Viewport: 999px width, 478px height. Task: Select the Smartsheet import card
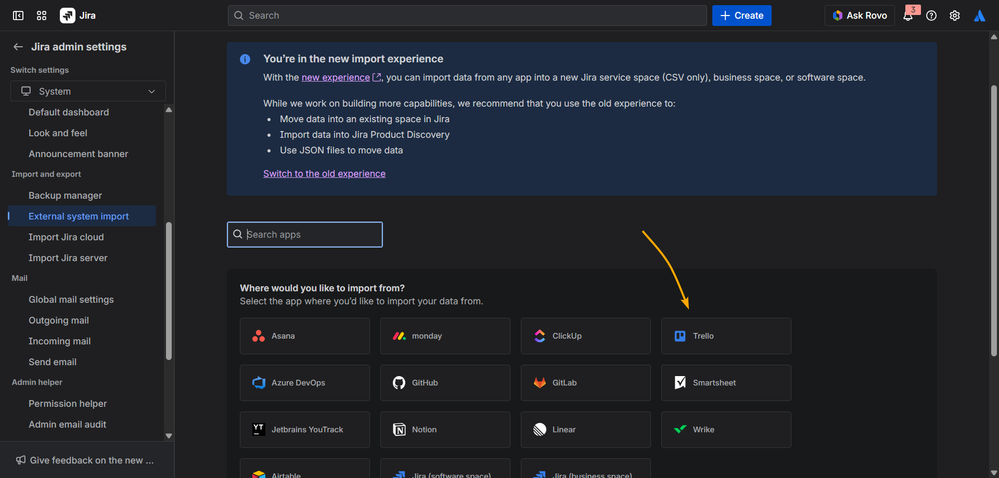pos(726,383)
